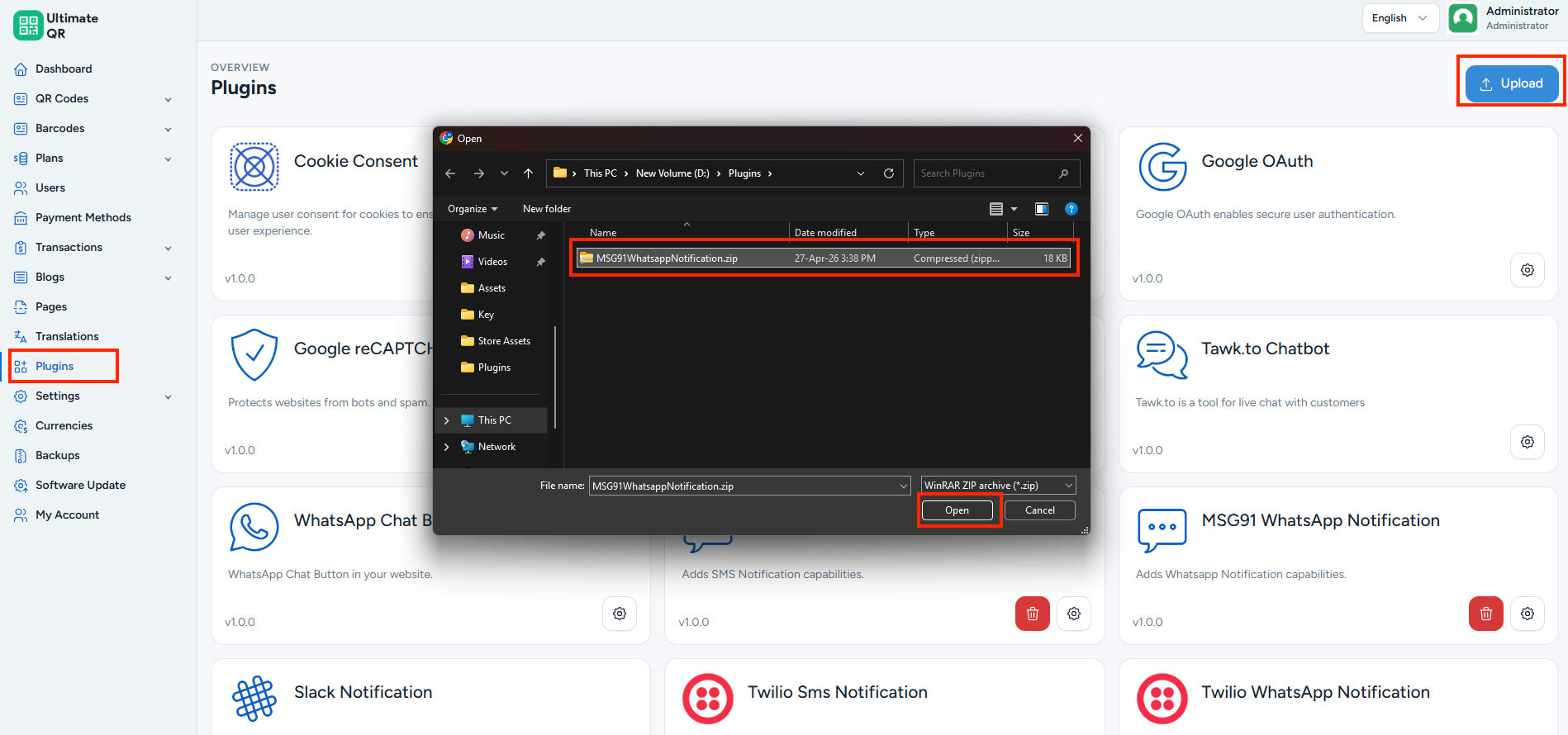Screen dimensions: 1568x735
Task: Select Music in the navigation pane
Action: coord(492,235)
